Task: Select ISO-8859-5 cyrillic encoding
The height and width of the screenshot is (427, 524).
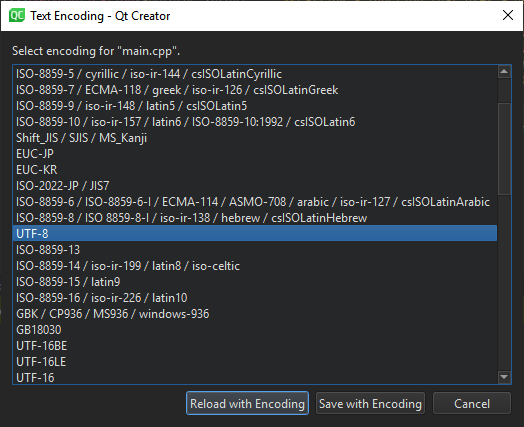Action: click(255, 74)
